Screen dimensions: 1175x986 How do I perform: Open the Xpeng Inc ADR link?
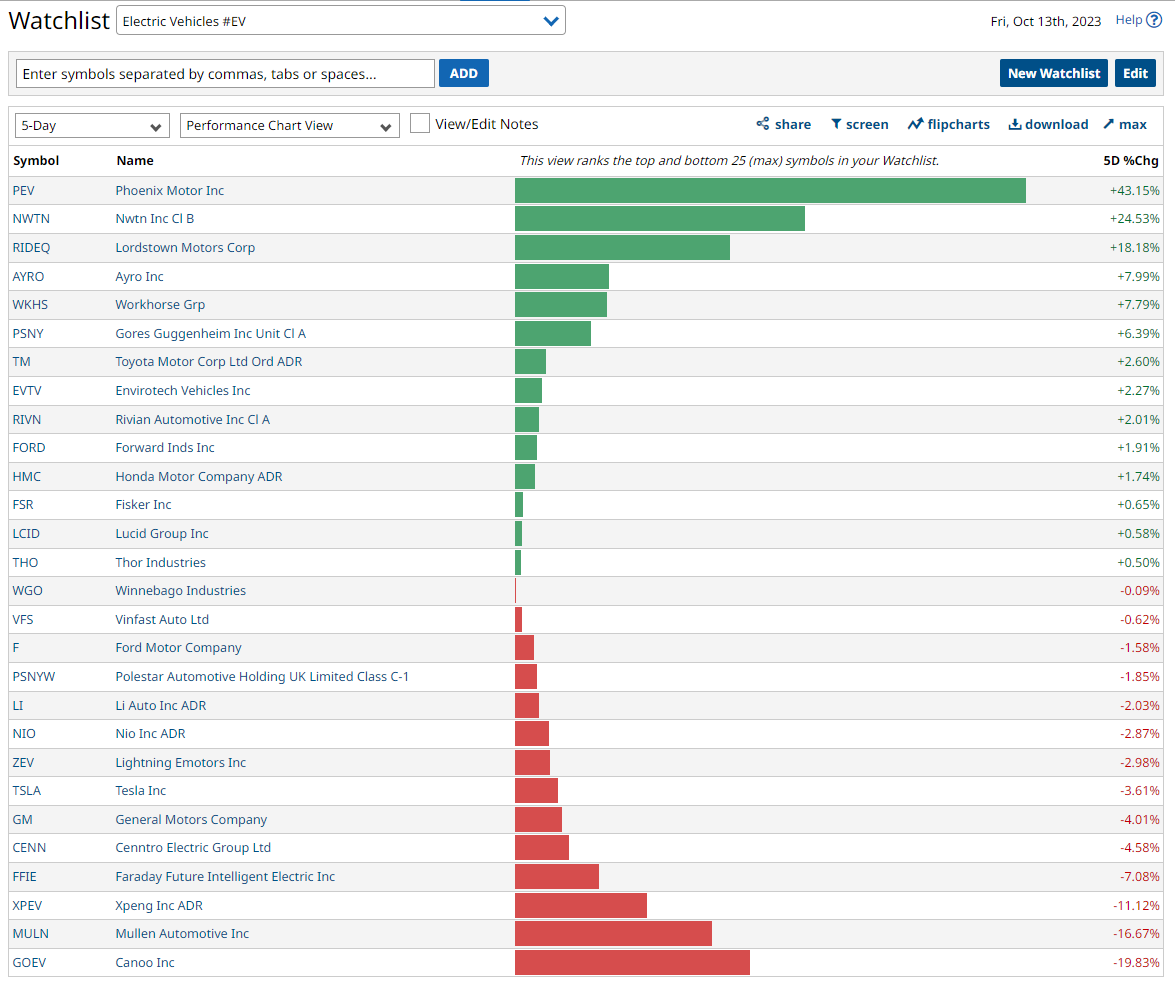(x=159, y=905)
